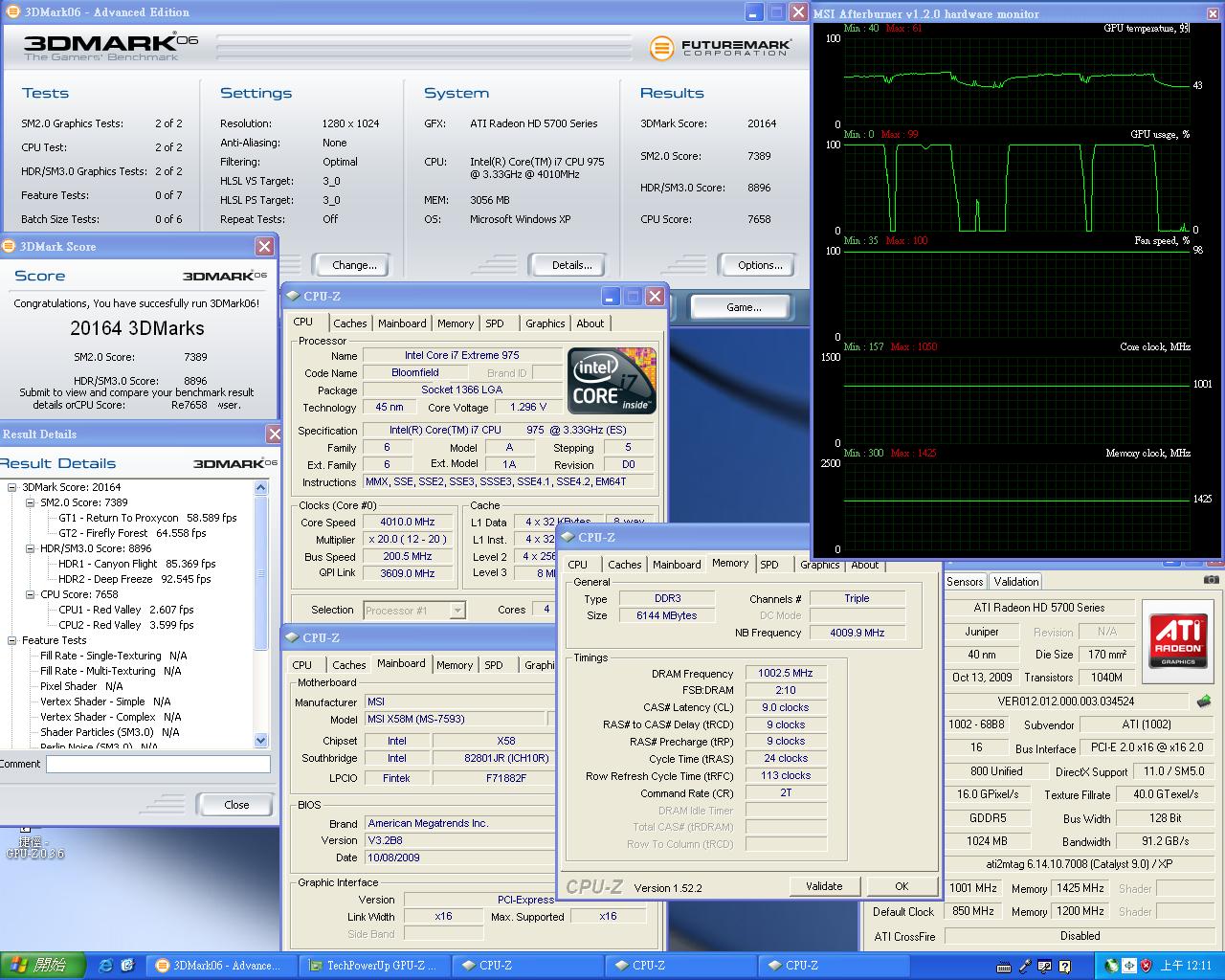Image resolution: width=1225 pixels, height=980 pixels.
Task: Click the "MSI X58M (MS-7593)" model field
Action: click(455, 720)
